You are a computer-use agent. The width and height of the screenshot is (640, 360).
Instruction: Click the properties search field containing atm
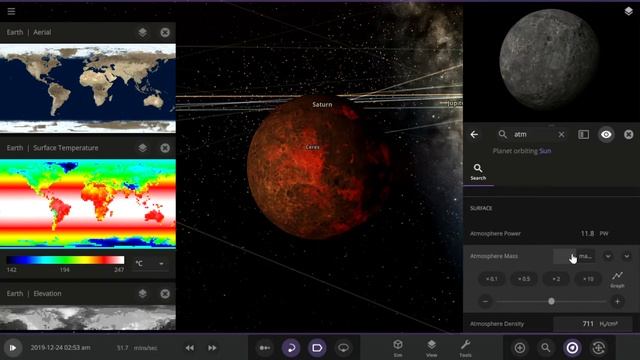point(531,134)
